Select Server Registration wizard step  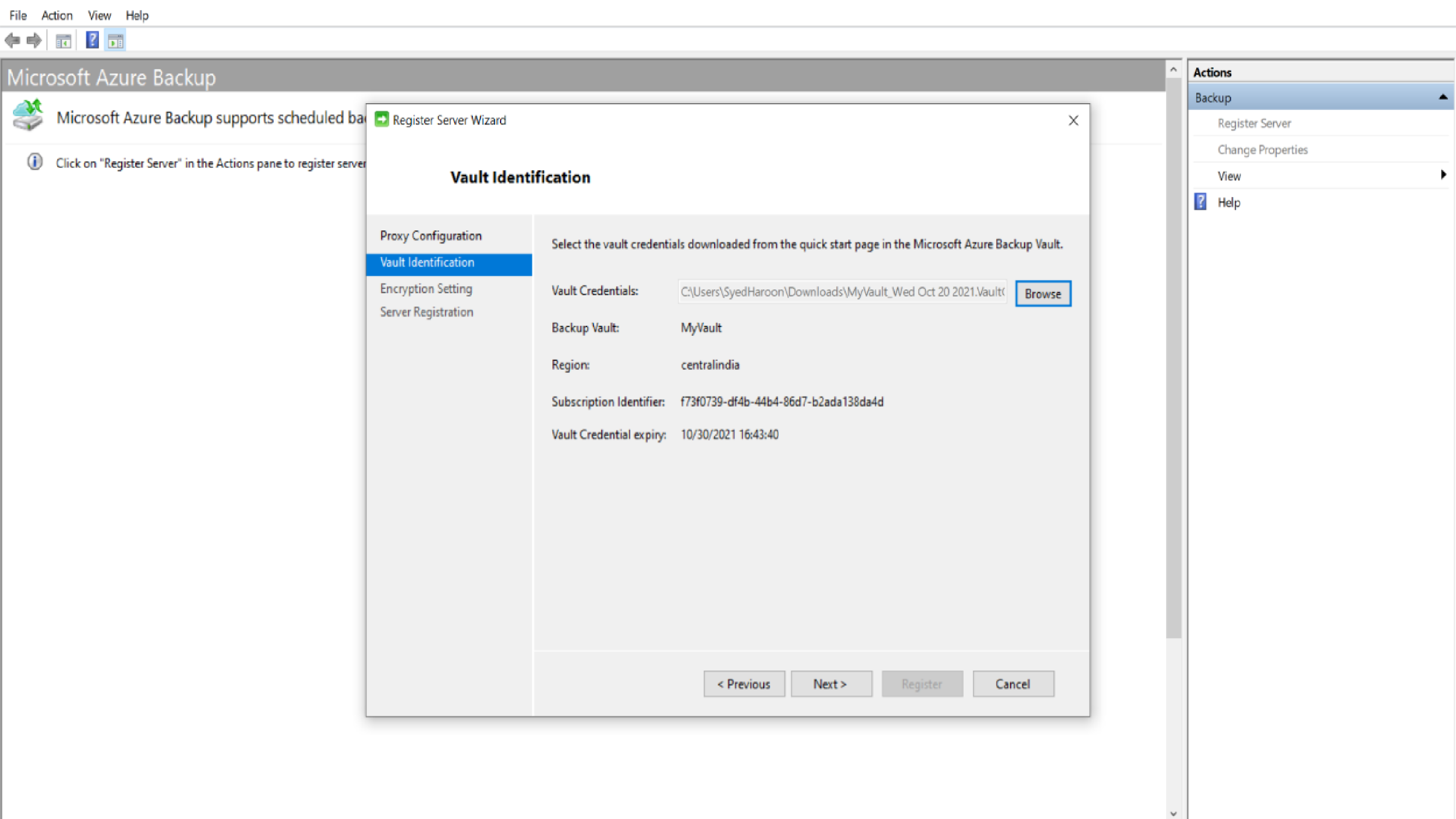427,312
